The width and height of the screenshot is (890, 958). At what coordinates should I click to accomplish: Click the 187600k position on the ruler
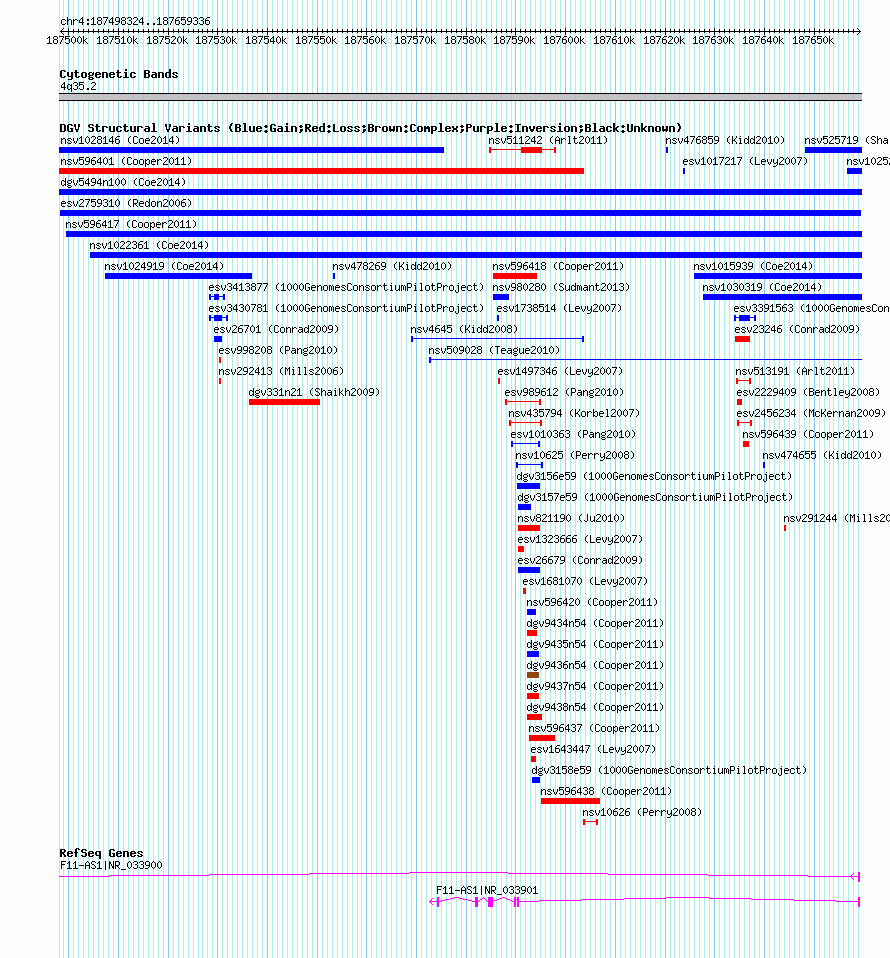click(x=564, y=40)
